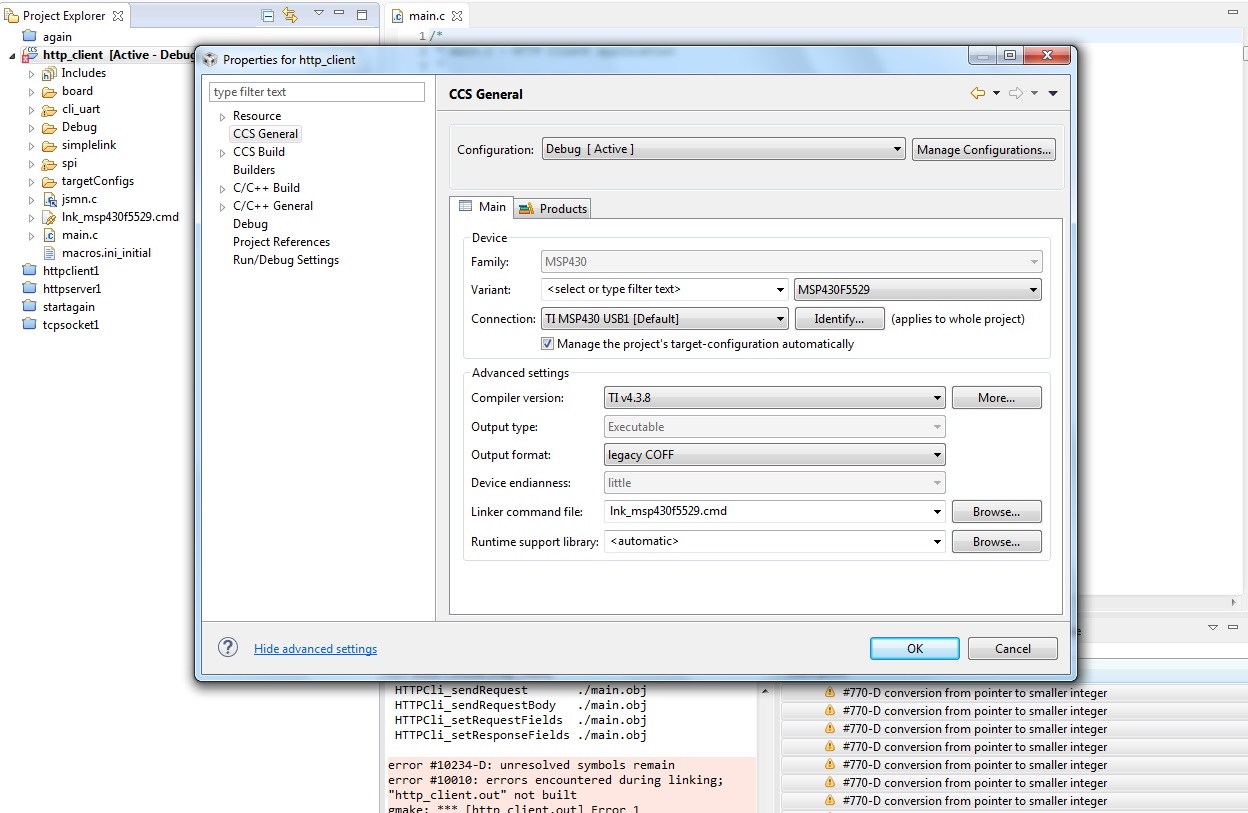1248x813 pixels.
Task: Go back with yellow arrow in Properties dialog
Action: [978, 93]
